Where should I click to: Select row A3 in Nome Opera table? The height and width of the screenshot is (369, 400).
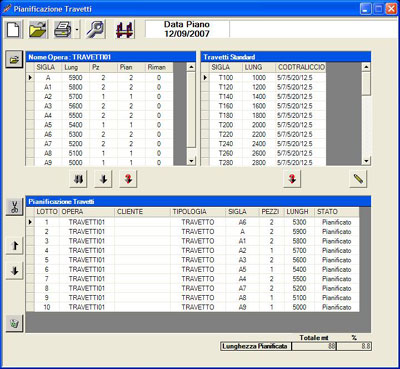click(x=100, y=106)
